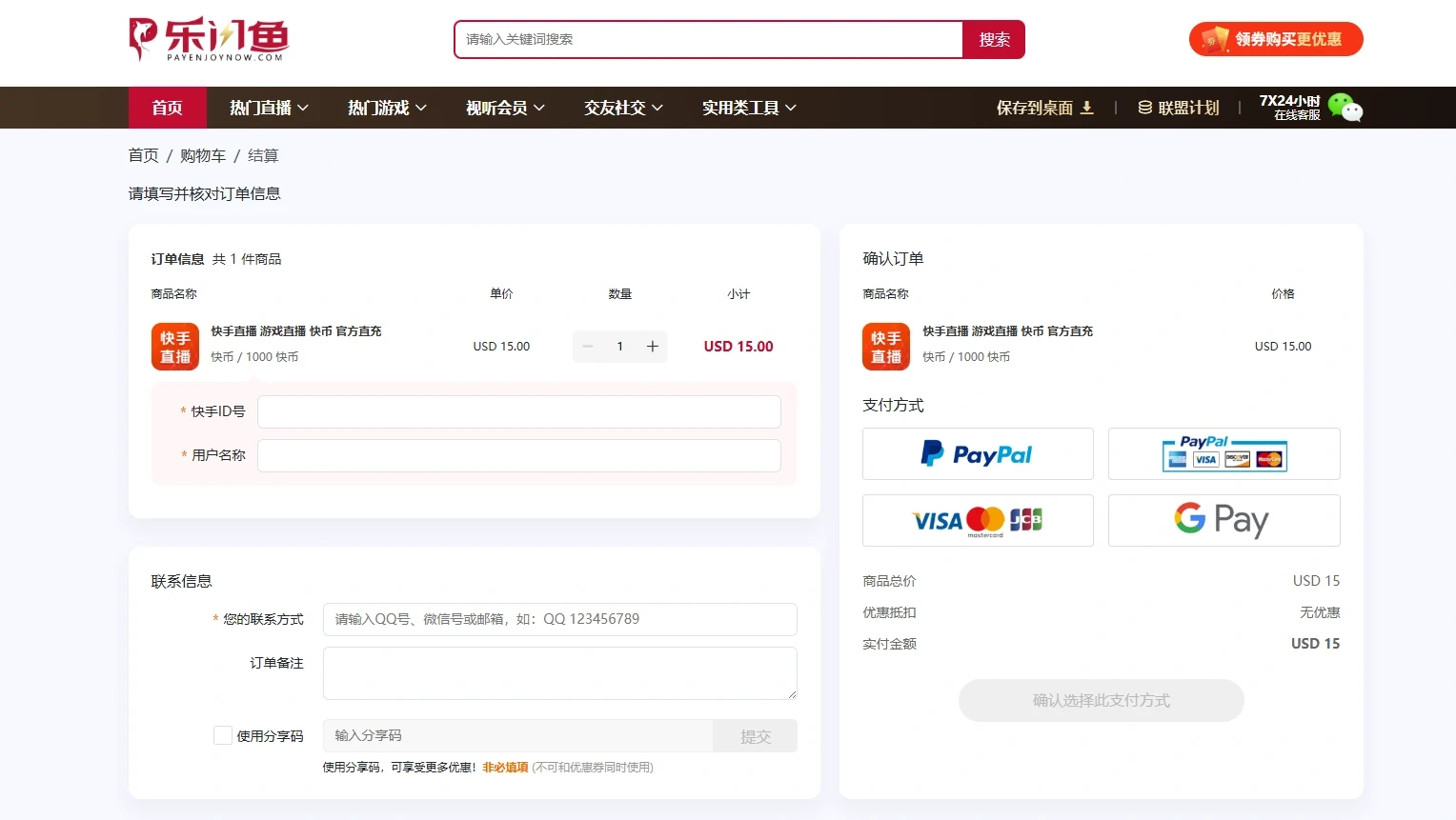This screenshot has height=820, width=1456.
Task: Click the red 搜索 search button
Action: pos(994,40)
